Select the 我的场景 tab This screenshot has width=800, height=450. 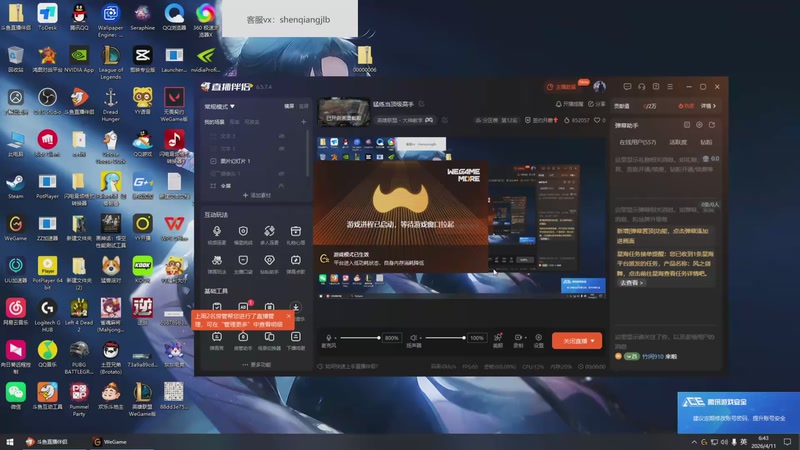point(214,122)
